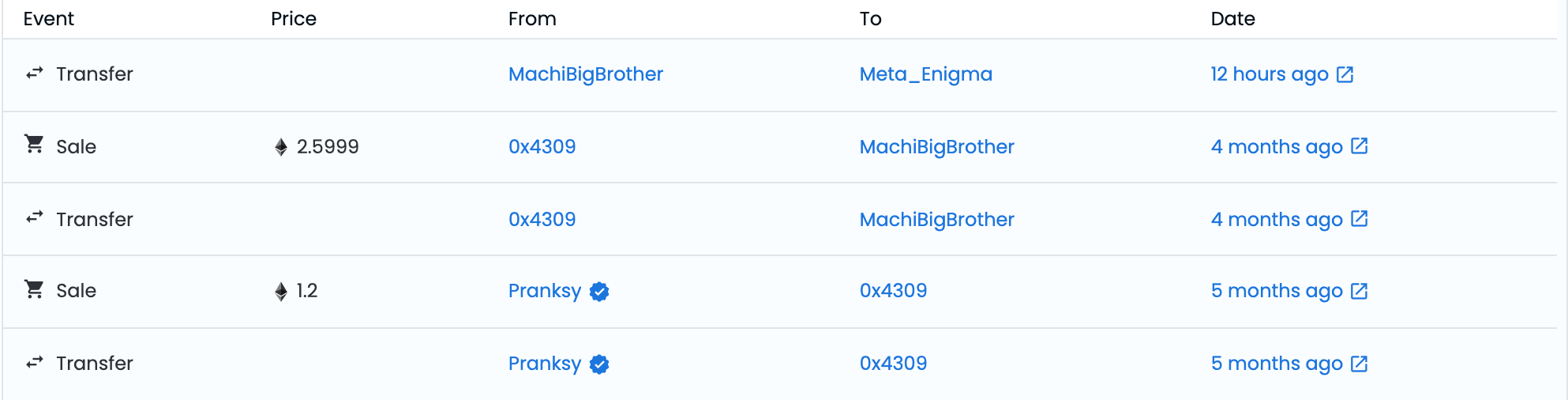Click the transfer arrows icon in the first row

point(34,74)
